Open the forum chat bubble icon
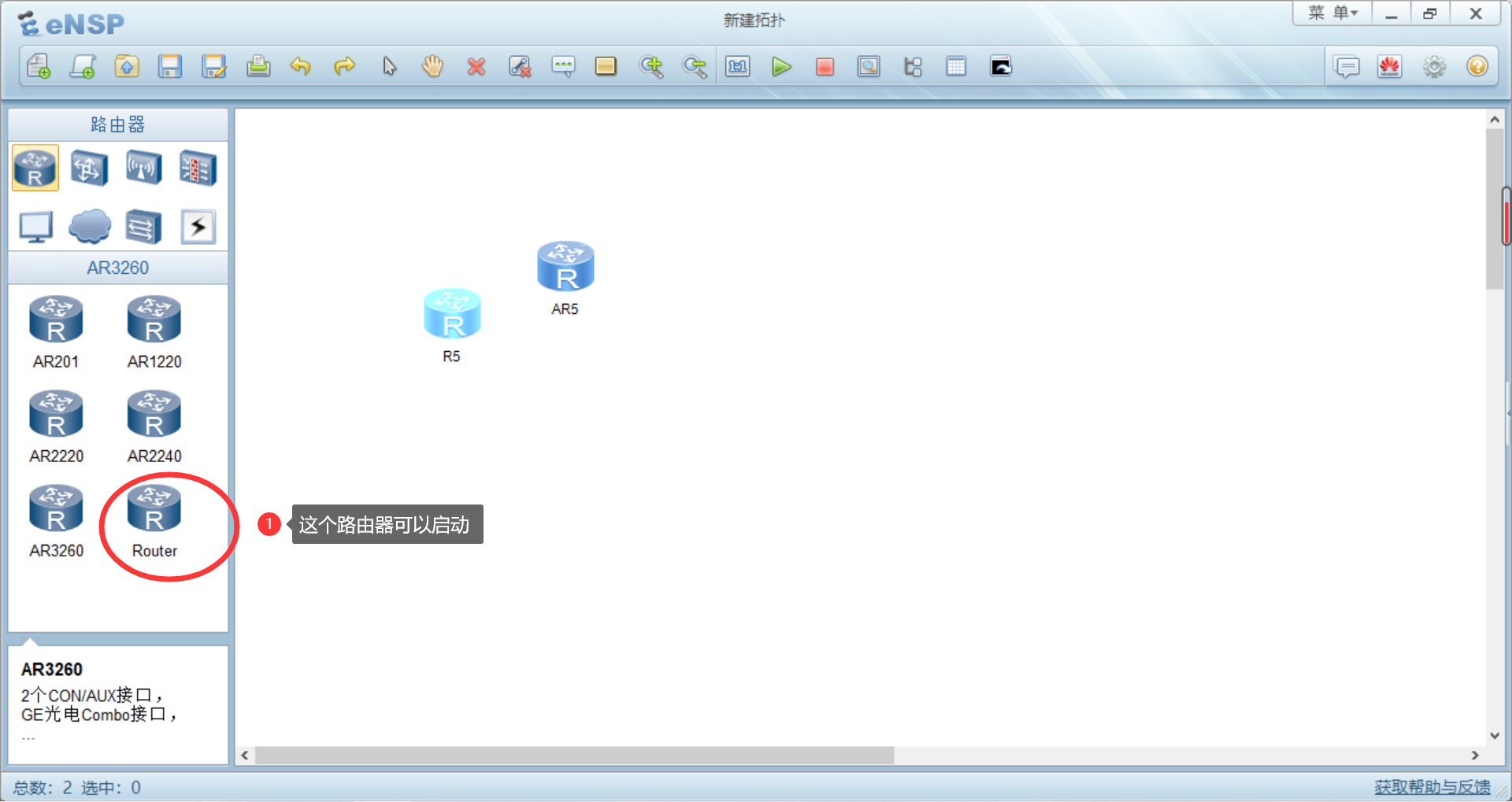 1347,67
